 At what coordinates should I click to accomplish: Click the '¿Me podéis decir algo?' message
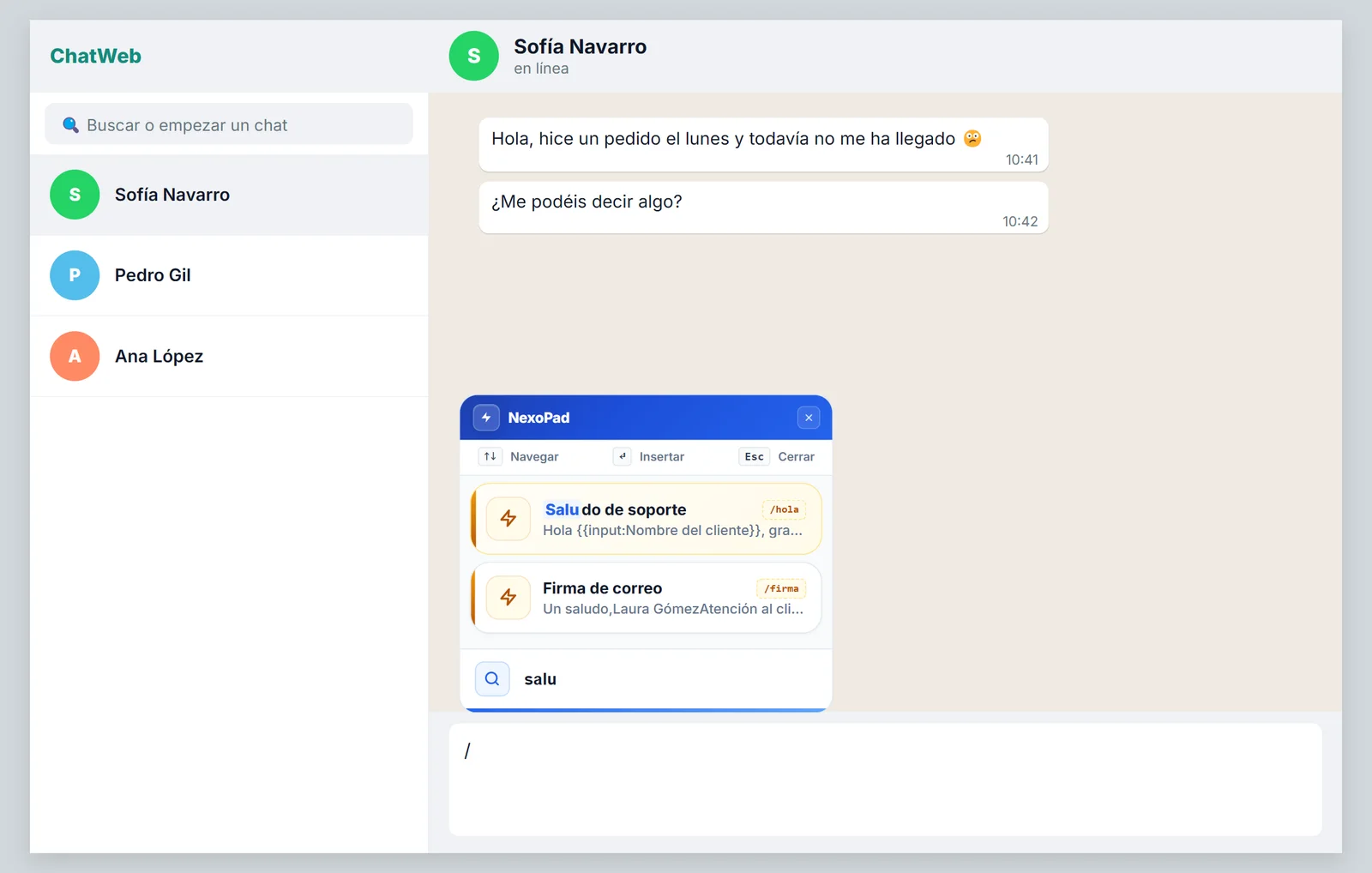click(x=763, y=208)
